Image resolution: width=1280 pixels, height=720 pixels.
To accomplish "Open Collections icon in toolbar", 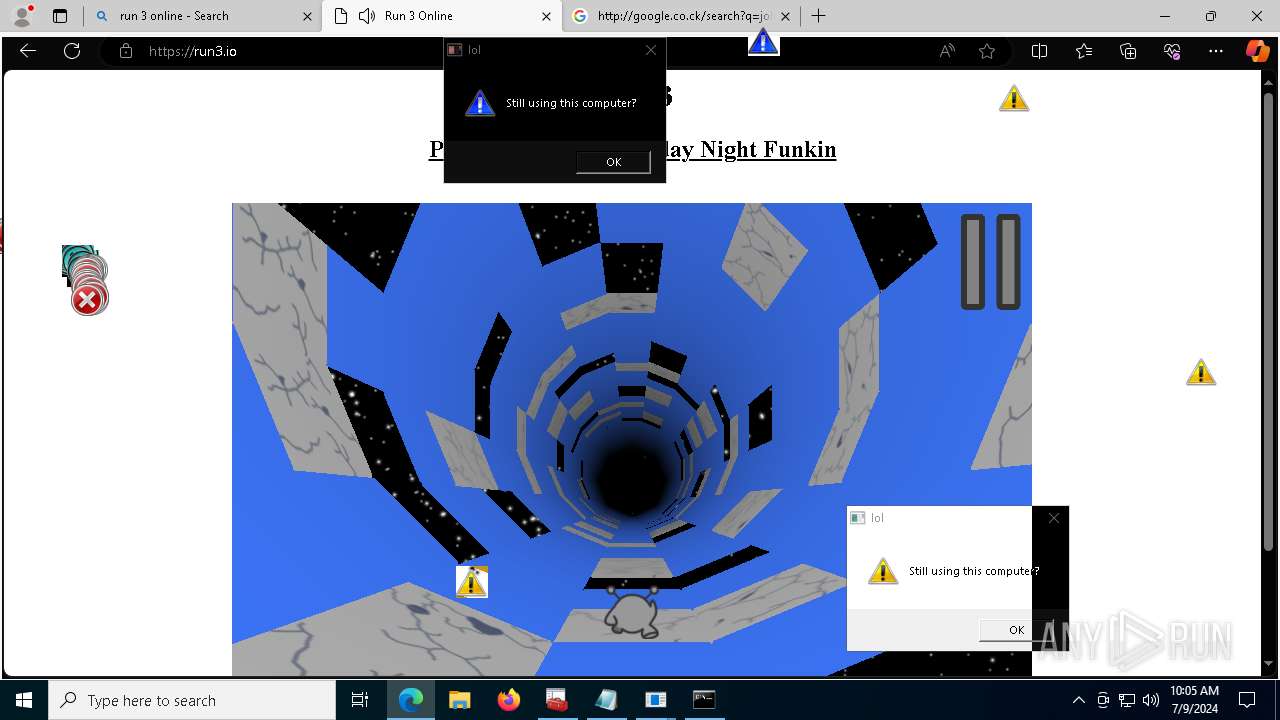I will pyautogui.click(x=1128, y=51).
